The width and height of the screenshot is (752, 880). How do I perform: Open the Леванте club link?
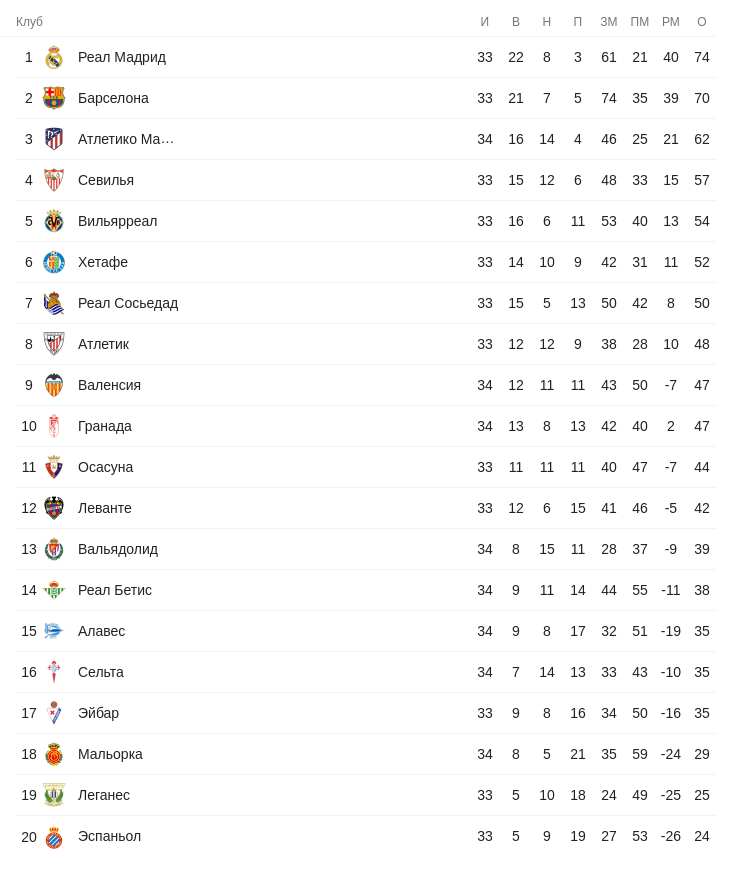(x=105, y=508)
